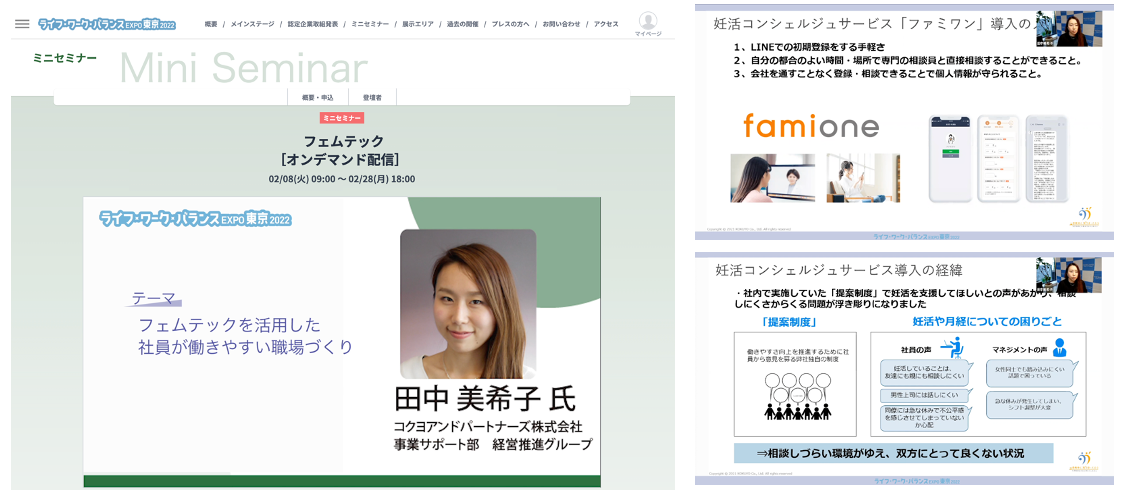Open 過去の開催 navigation item

tap(462, 24)
